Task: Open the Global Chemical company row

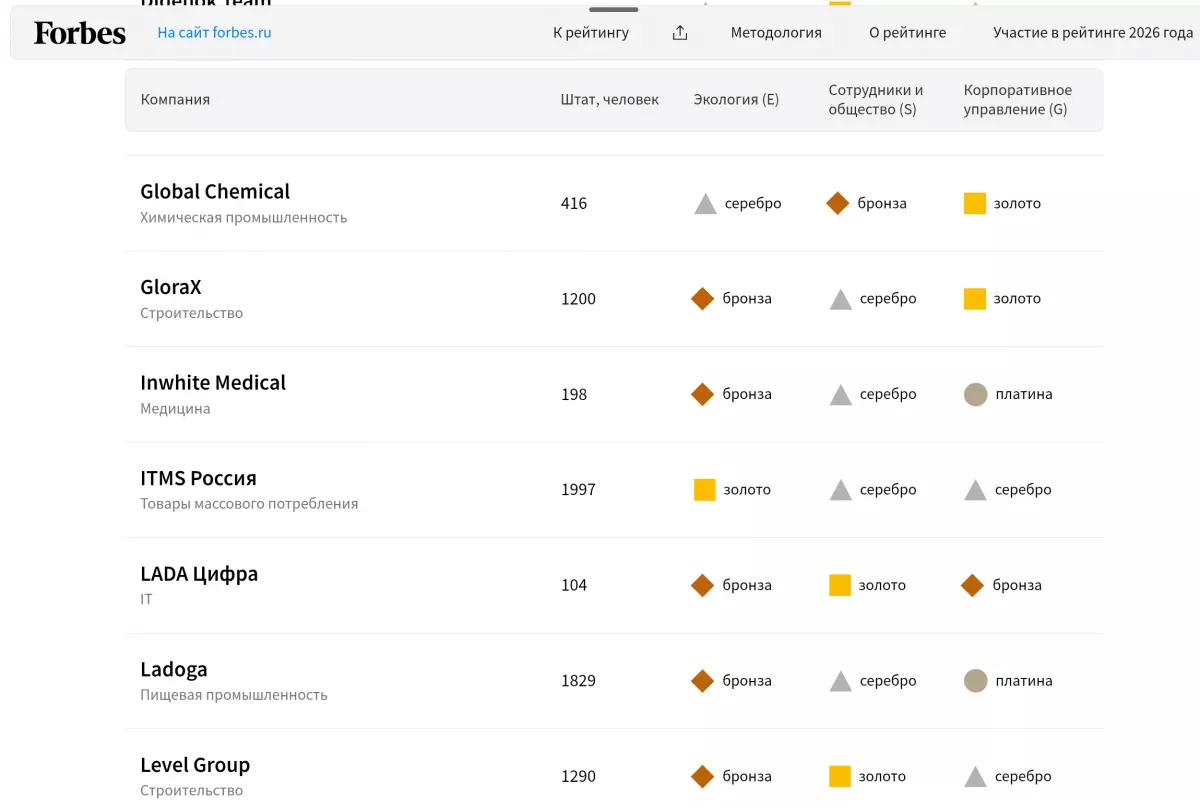Action: tap(214, 191)
